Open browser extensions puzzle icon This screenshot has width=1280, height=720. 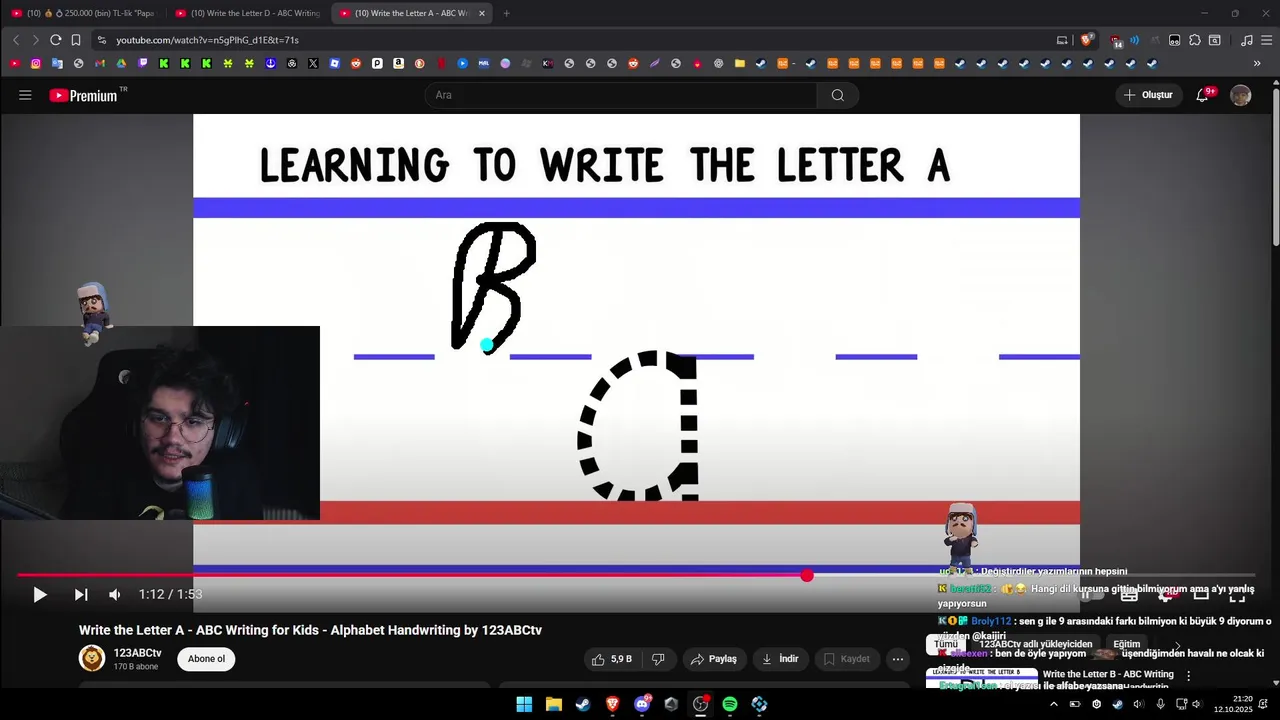[1194, 40]
